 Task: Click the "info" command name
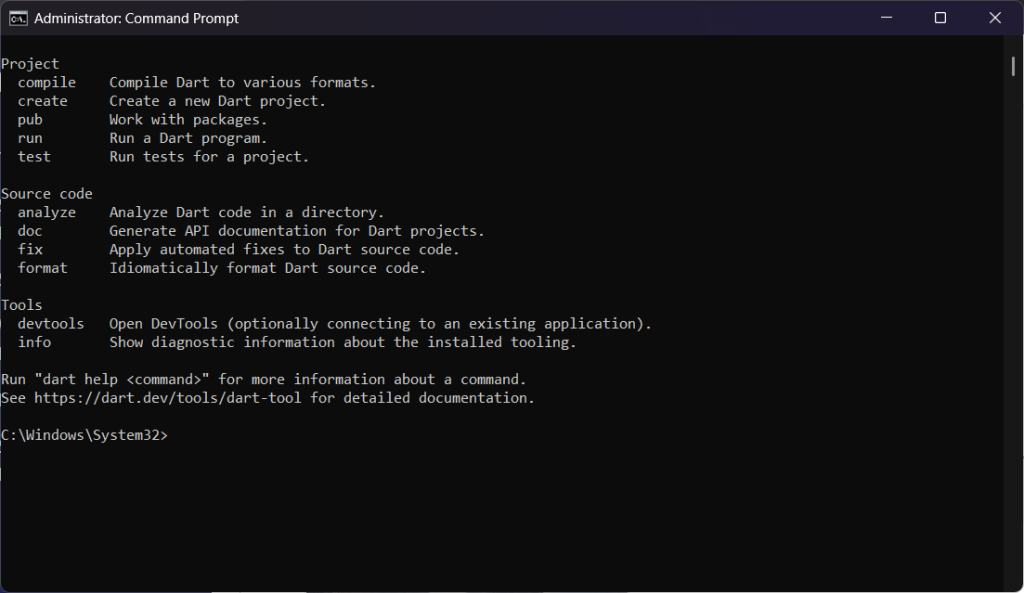click(34, 342)
